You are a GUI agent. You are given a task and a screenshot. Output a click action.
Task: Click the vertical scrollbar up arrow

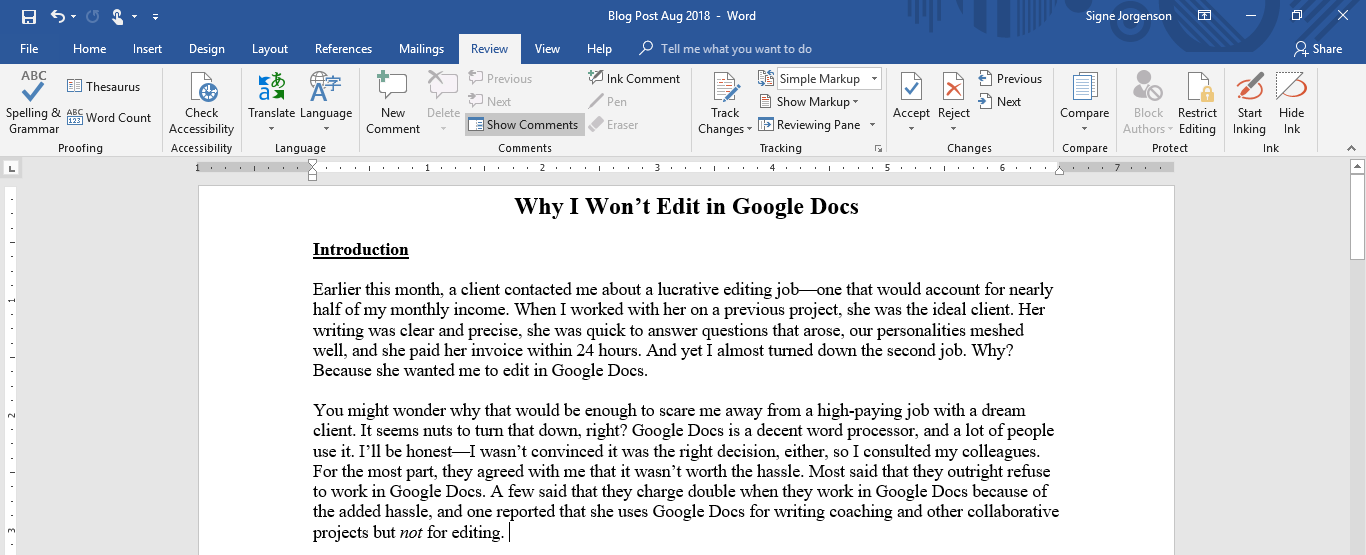click(1357, 167)
